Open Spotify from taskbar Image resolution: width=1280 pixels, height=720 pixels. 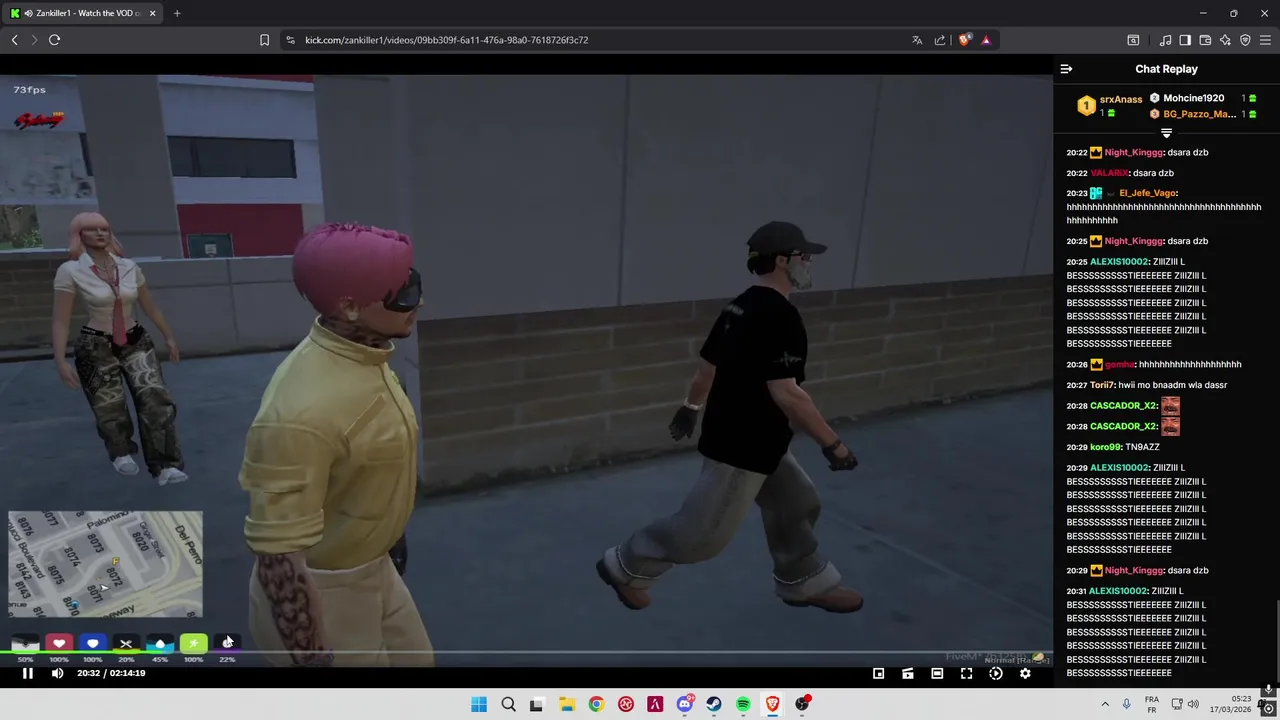(x=743, y=704)
